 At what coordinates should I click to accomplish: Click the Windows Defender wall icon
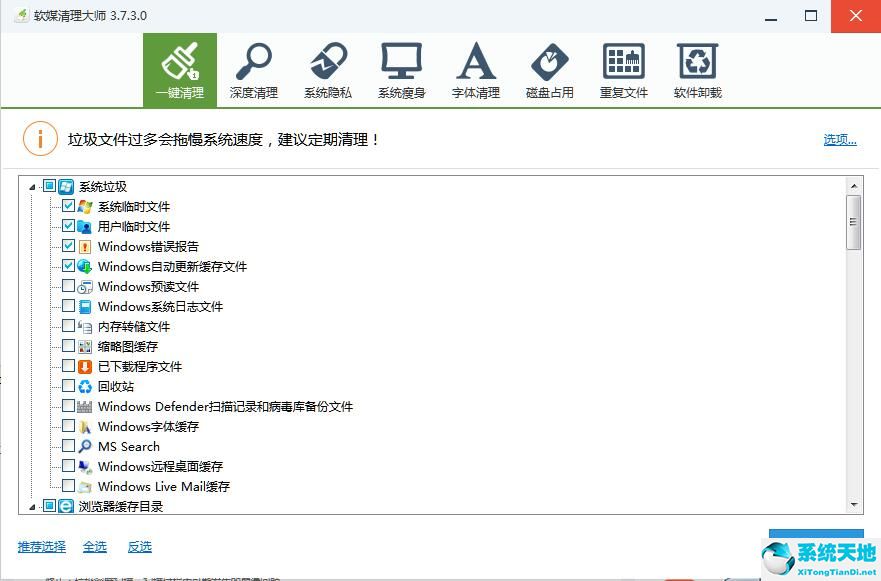[x=85, y=406]
